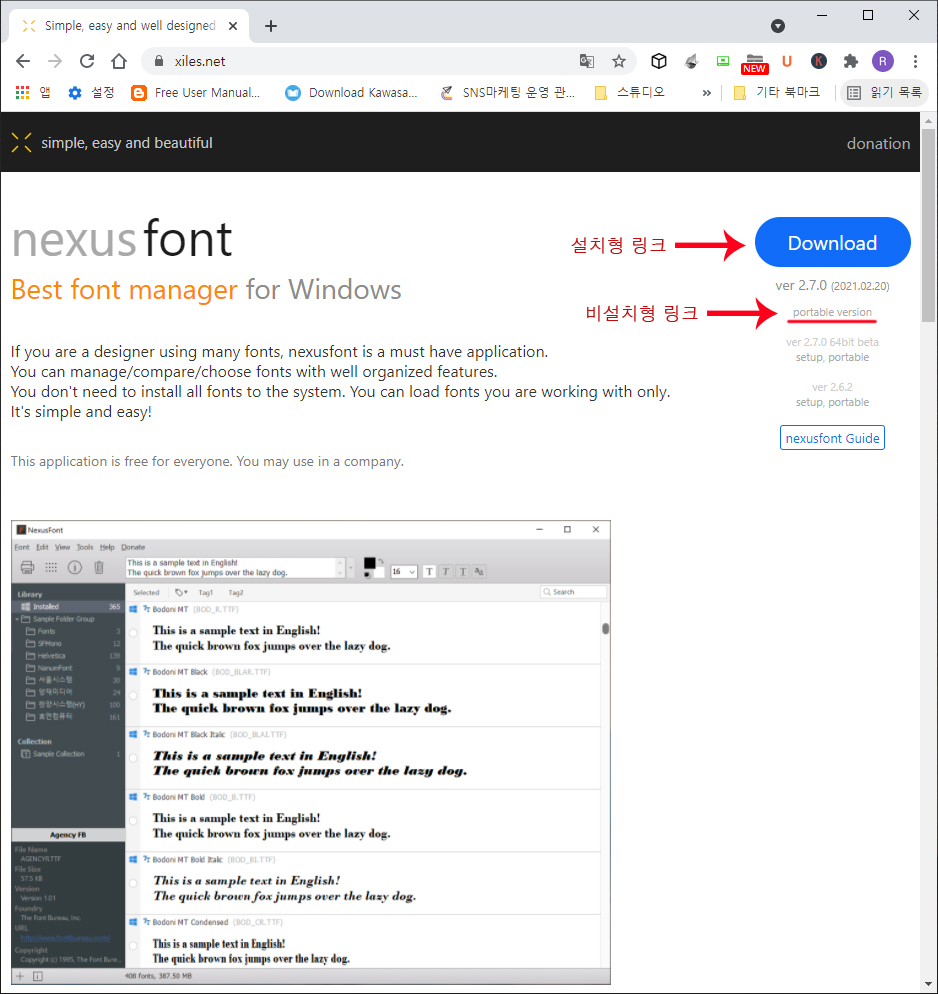Open the browser home page
The height and width of the screenshot is (994, 938).
119,61
